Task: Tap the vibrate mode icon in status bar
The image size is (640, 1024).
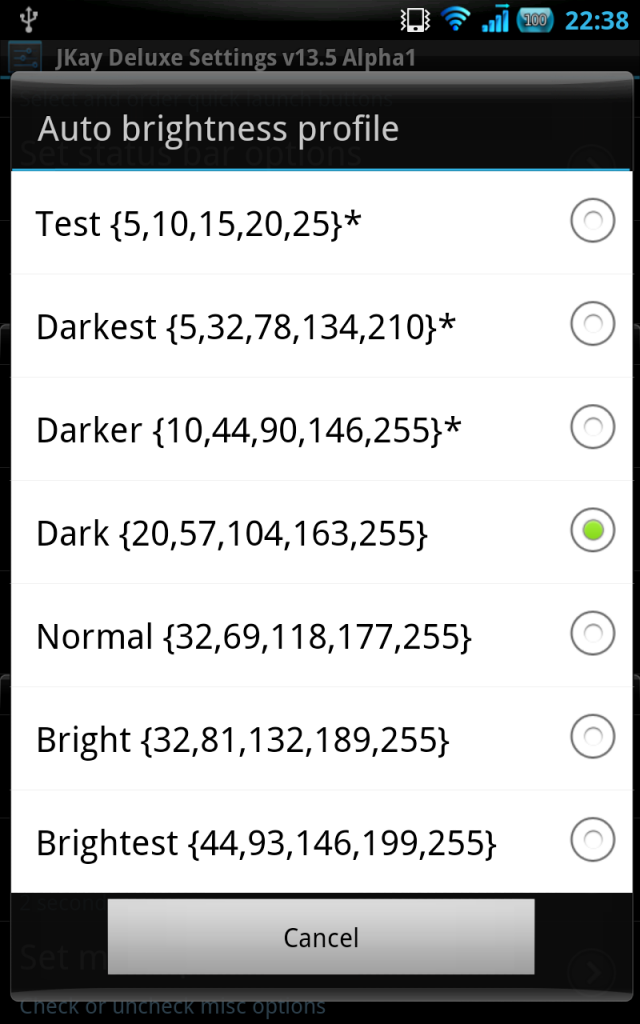Action: click(x=415, y=20)
